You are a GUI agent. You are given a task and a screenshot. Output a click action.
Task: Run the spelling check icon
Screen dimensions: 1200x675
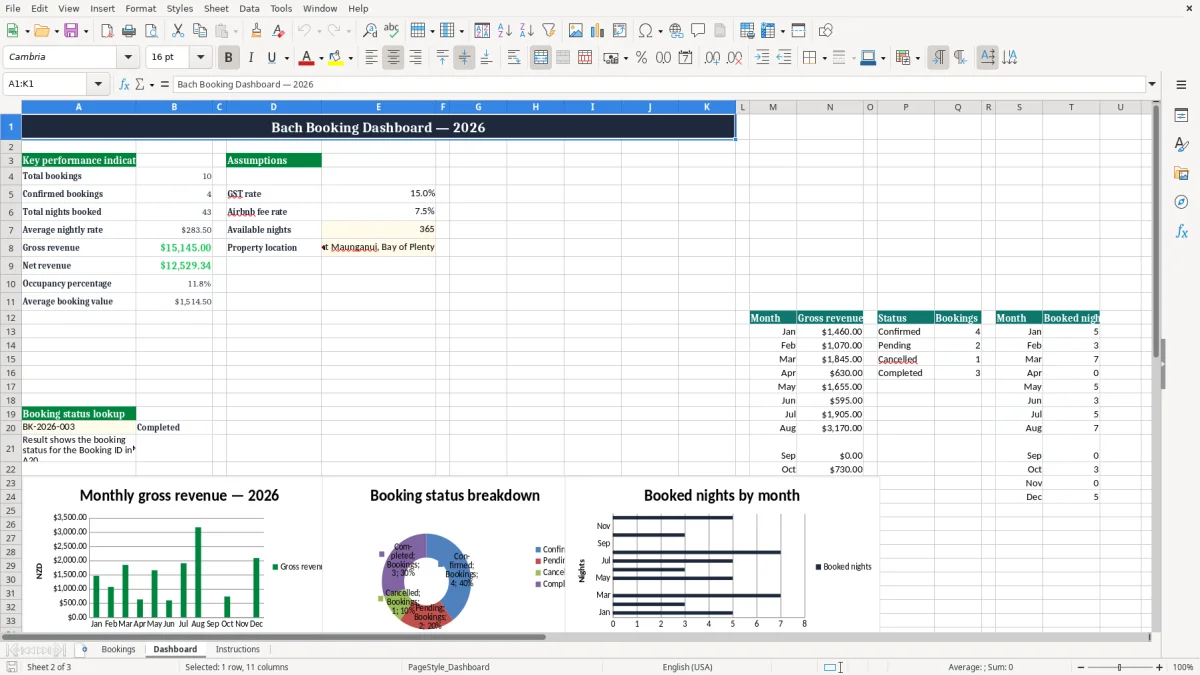(x=392, y=31)
